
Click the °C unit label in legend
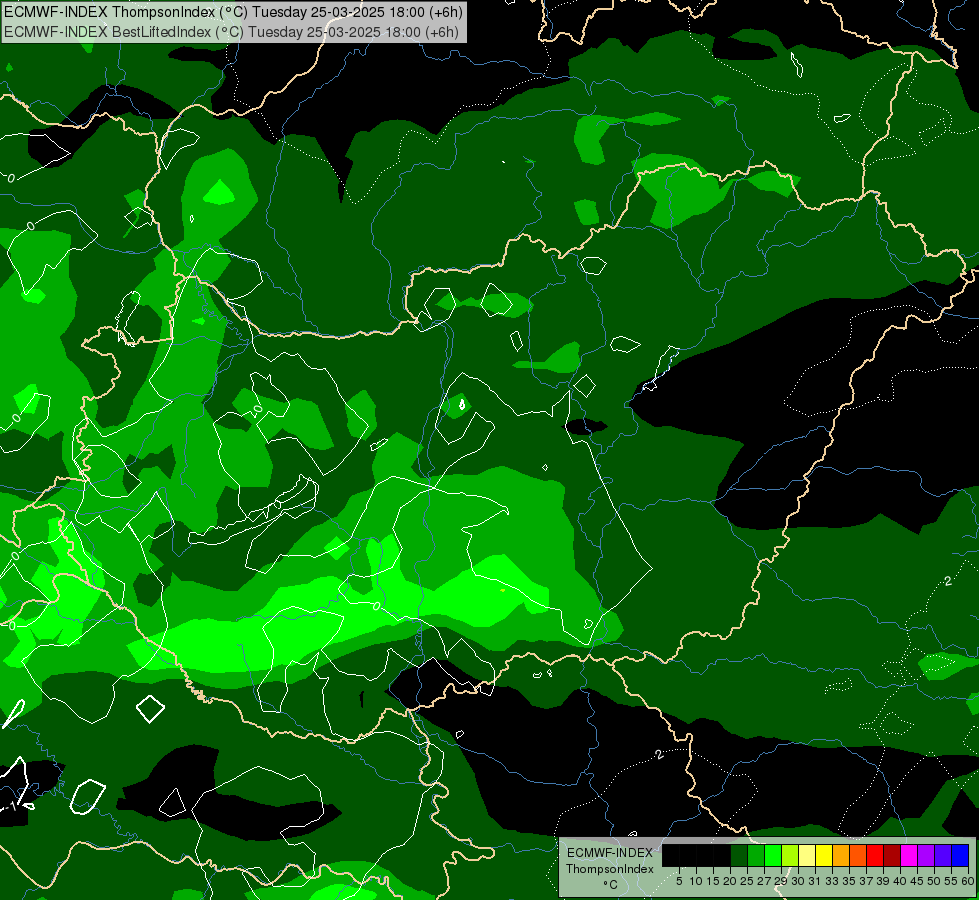611,884
